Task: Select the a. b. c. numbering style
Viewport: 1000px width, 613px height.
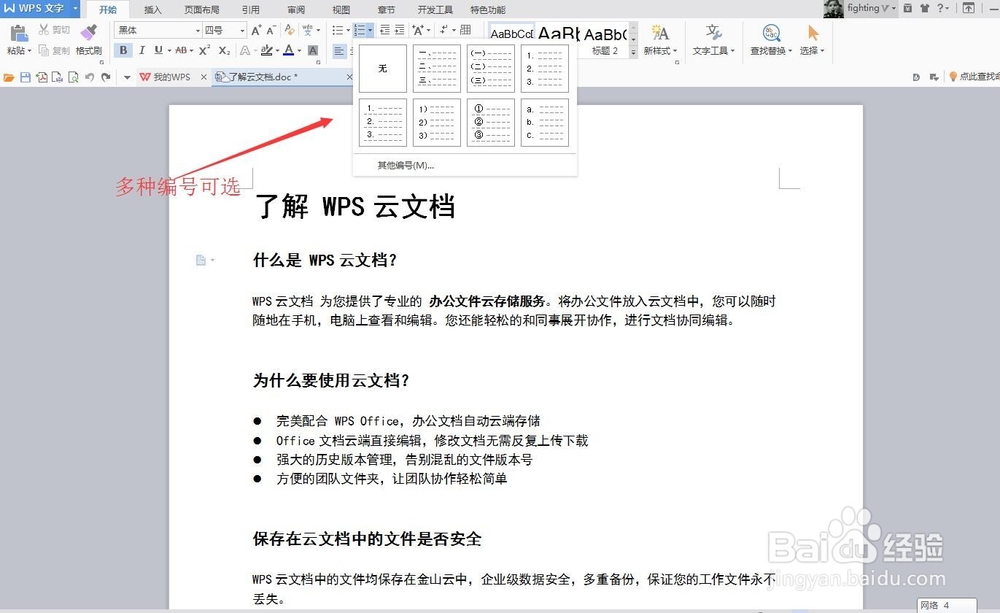Action: click(x=545, y=122)
